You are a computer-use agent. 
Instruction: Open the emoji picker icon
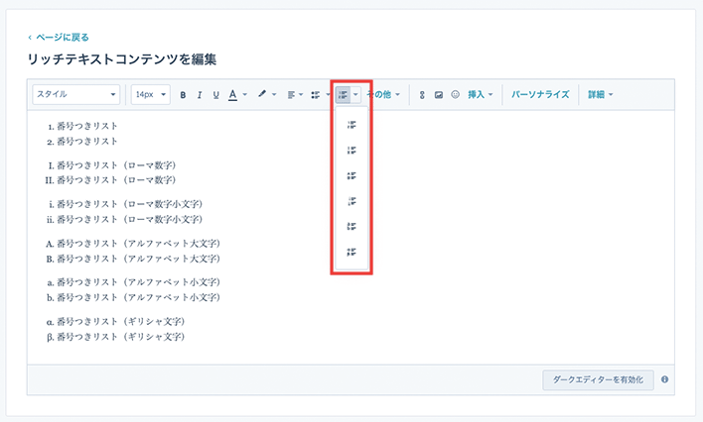pos(455,94)
